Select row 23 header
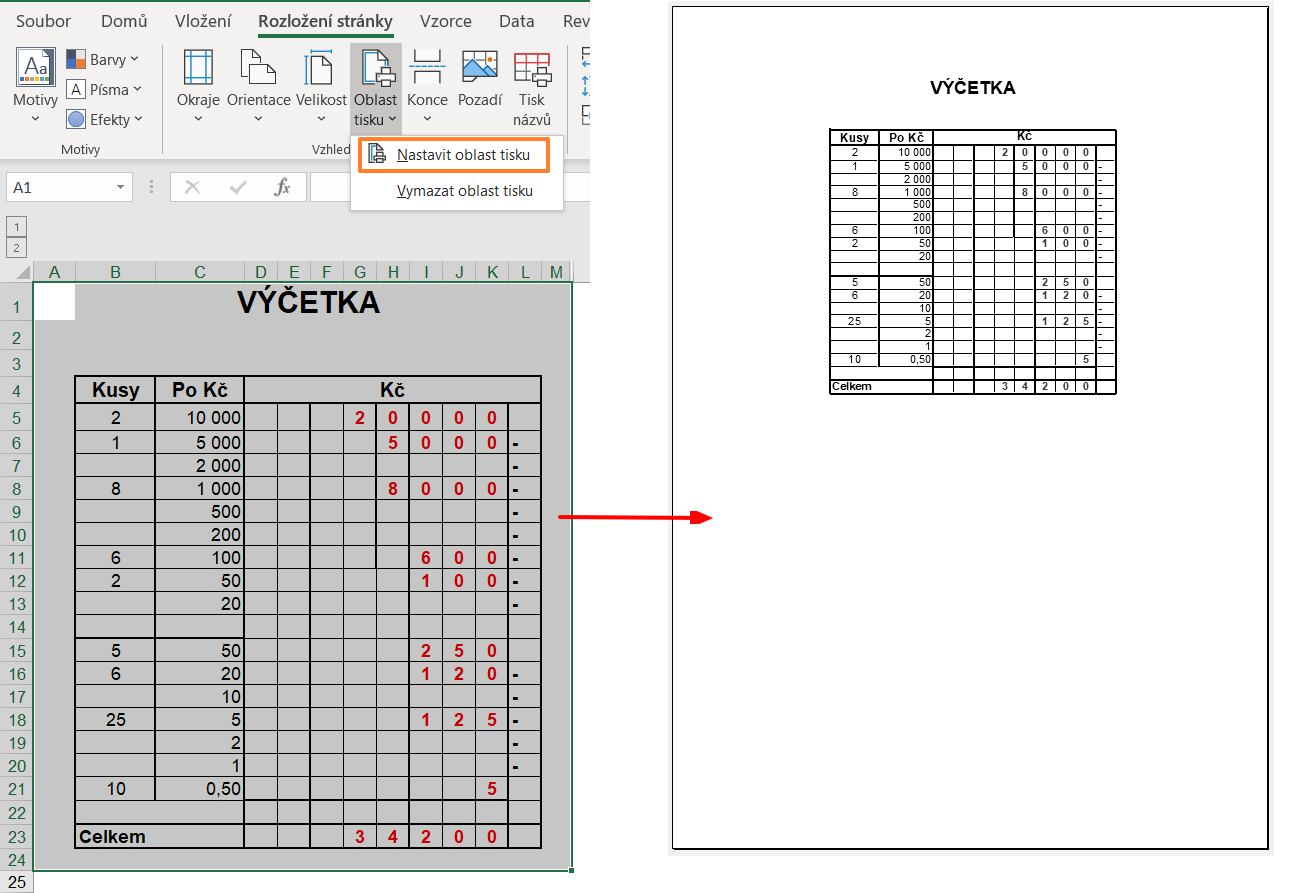This screenshot has width=1295, height=893. pos(16,837)
